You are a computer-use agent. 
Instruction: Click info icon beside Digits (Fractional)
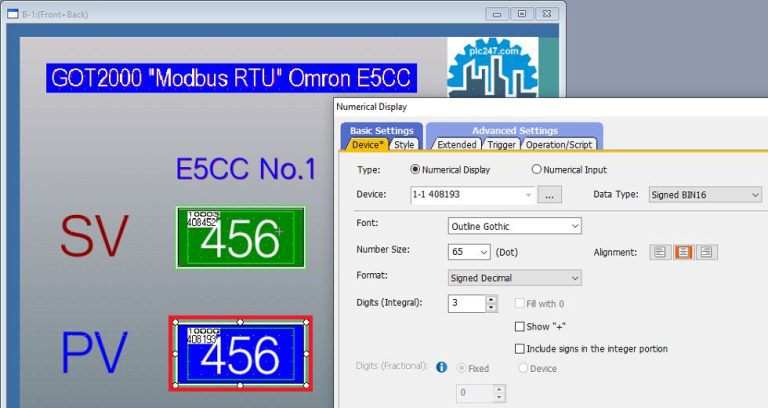tap(441, 367)
